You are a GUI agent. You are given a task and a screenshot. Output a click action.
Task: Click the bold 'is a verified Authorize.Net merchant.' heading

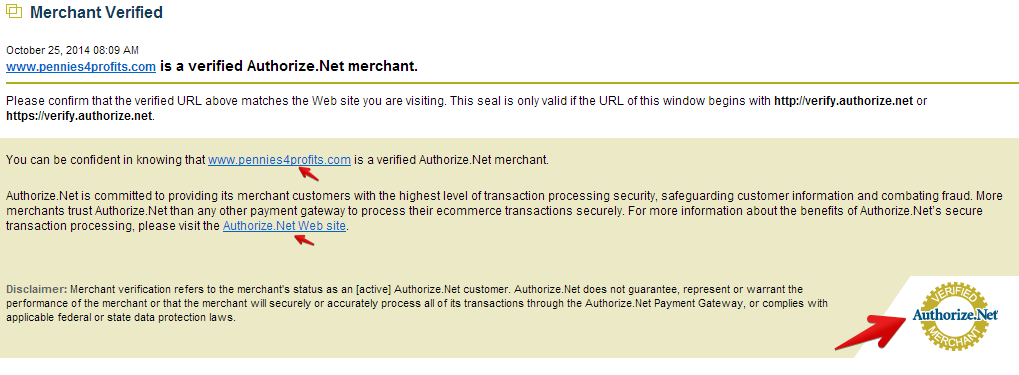click(289, 66)
